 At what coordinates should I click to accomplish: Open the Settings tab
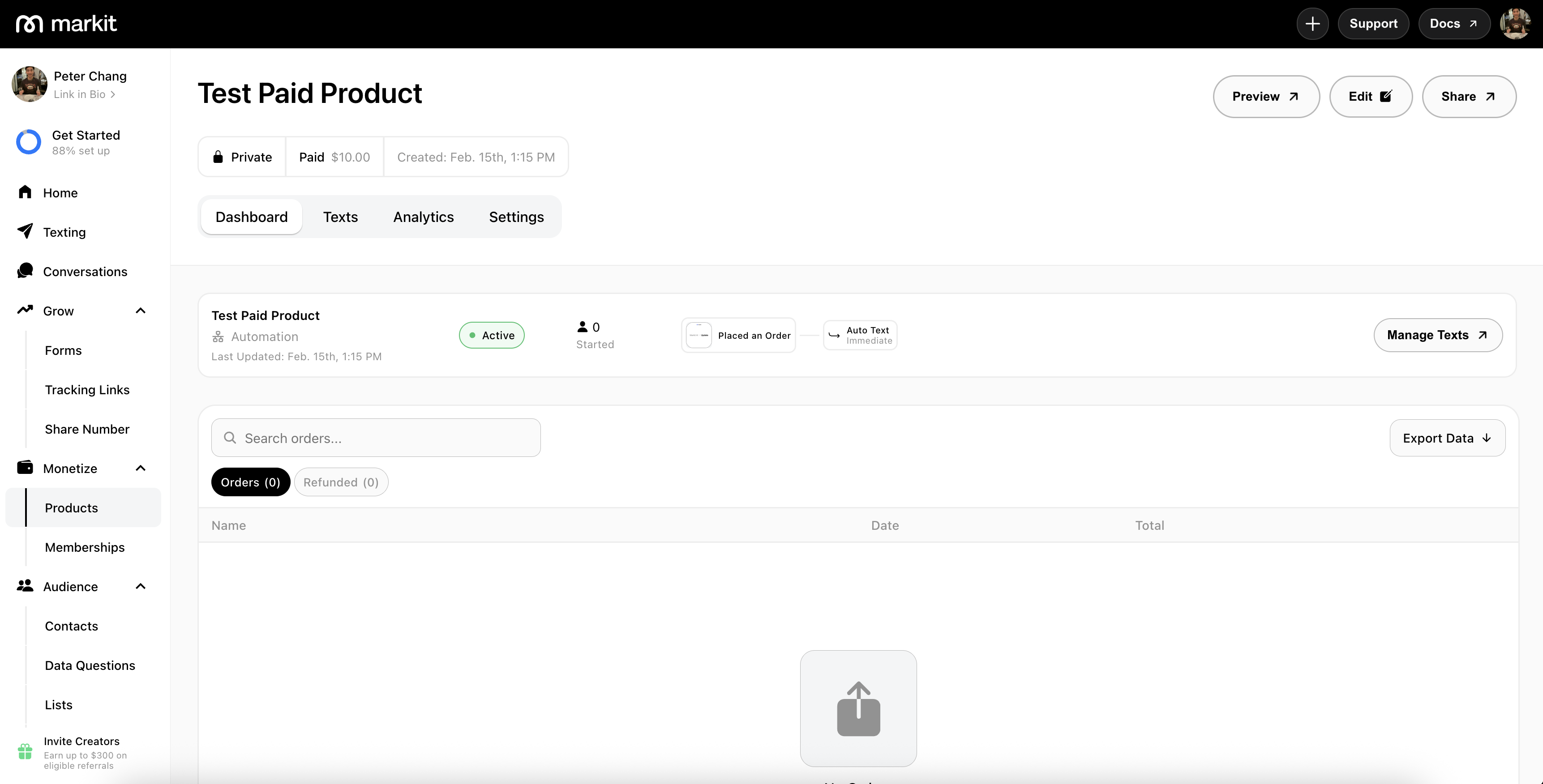516,217
